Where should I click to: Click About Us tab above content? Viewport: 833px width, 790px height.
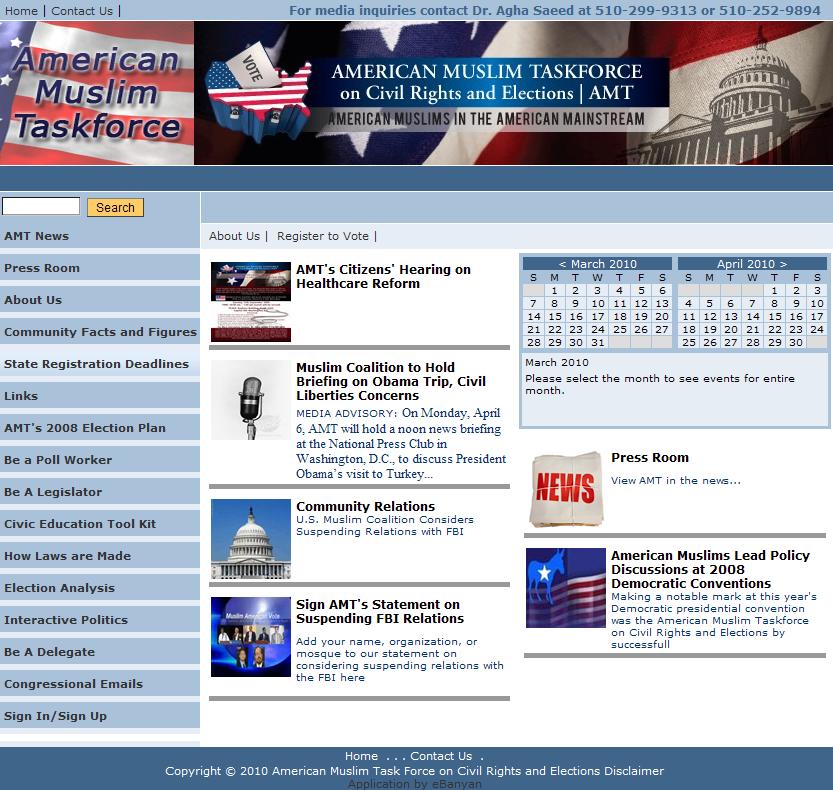234,236
